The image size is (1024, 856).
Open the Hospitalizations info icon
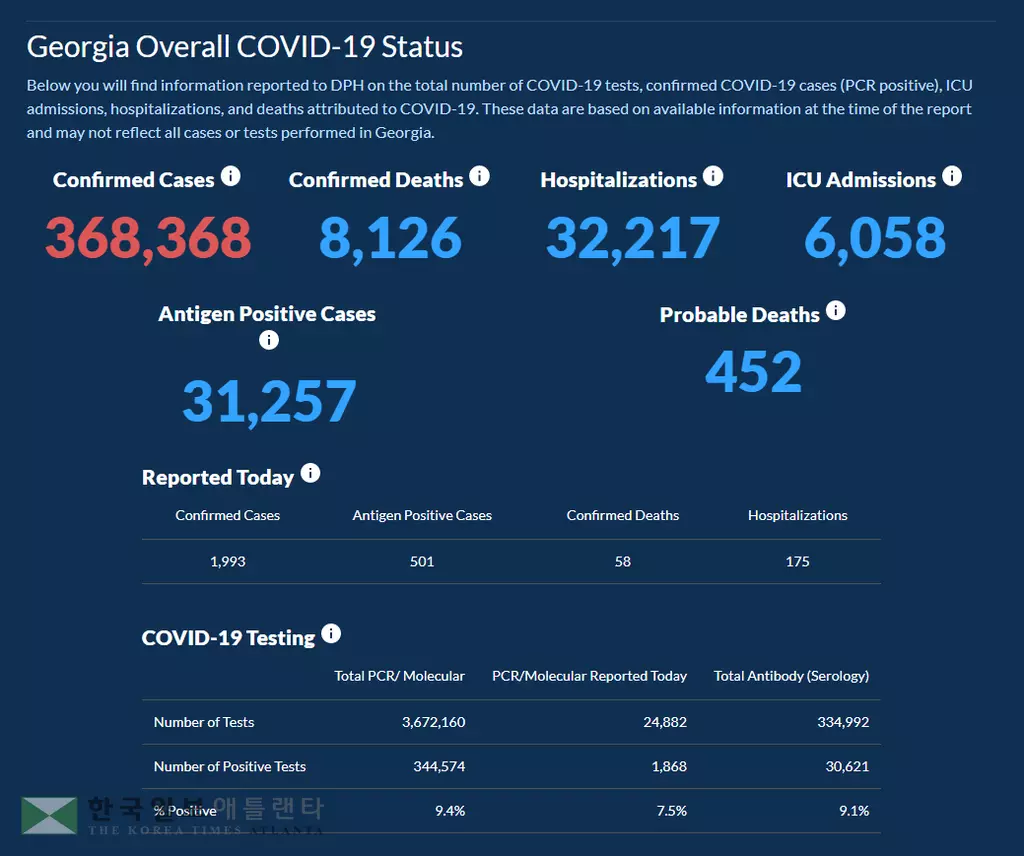click(x=713, y=177)
